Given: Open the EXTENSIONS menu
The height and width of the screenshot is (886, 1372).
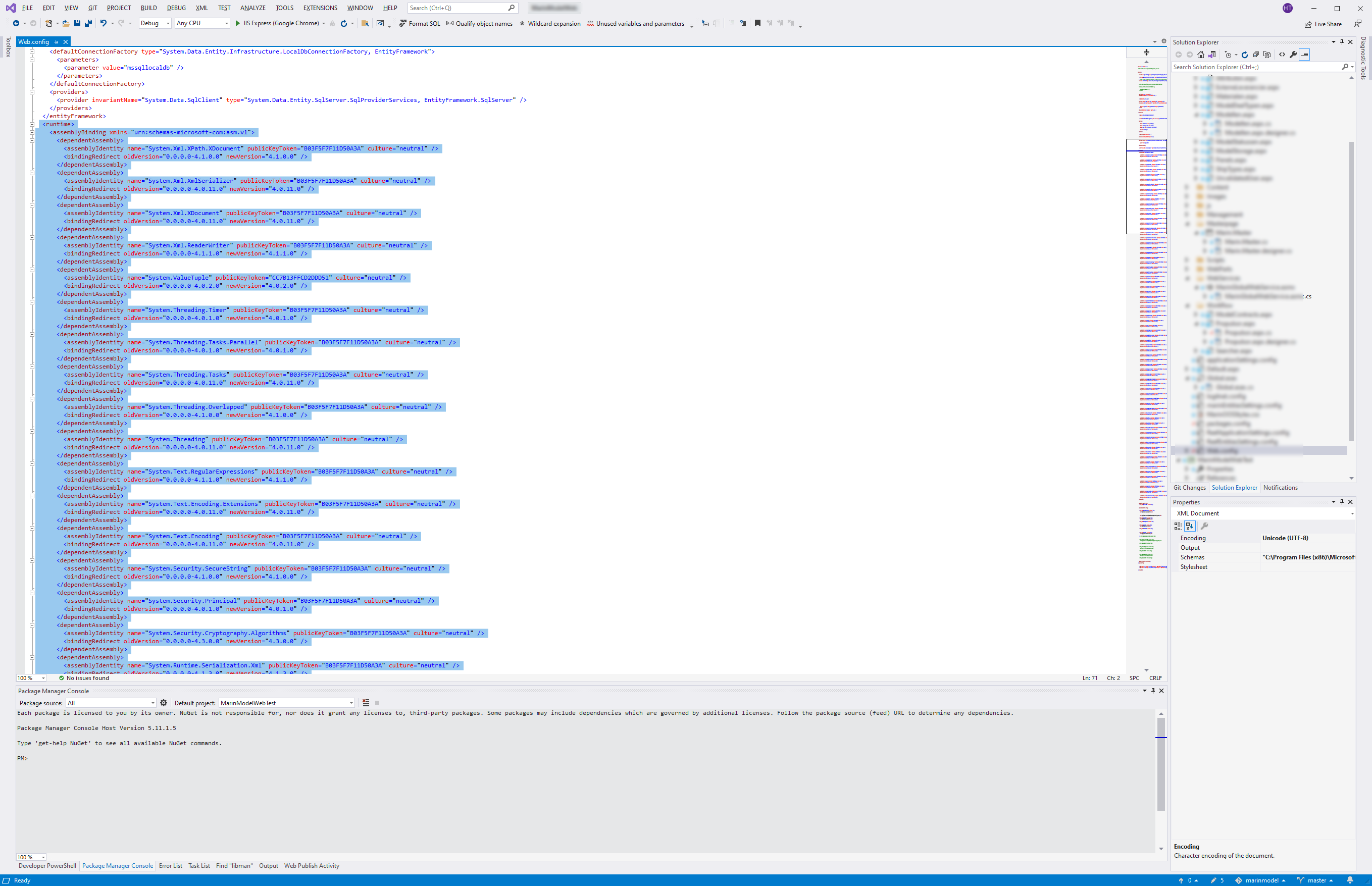Looking at the screenshot, I should [x=320, y=8].
